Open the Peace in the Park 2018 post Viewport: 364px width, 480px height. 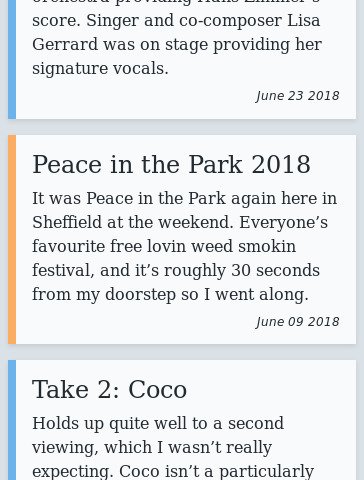click(x=171, y=164)
